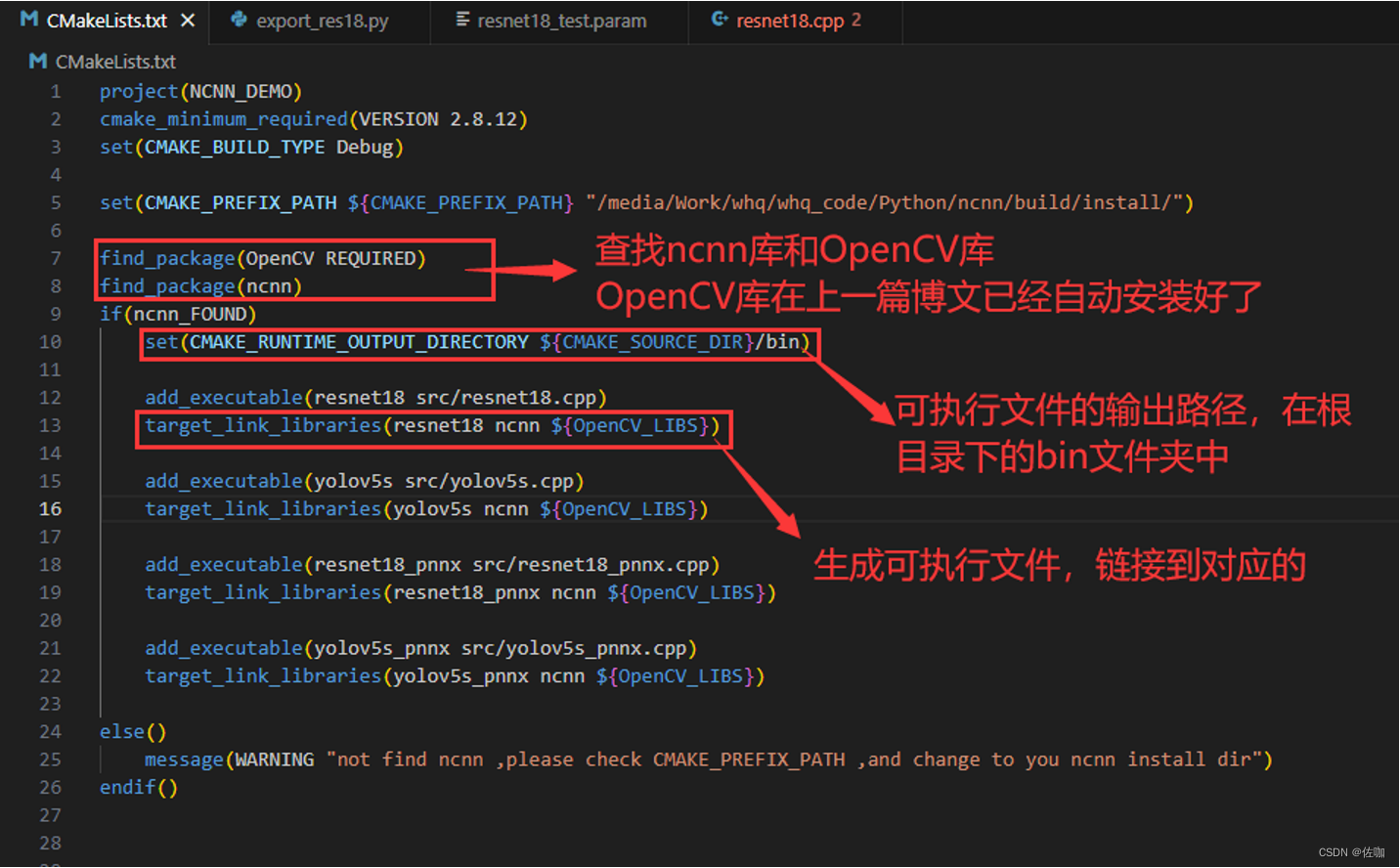Click the if(ncnn_FOUND) statement
The image size is (1400, 868).
tap(178, 314)
